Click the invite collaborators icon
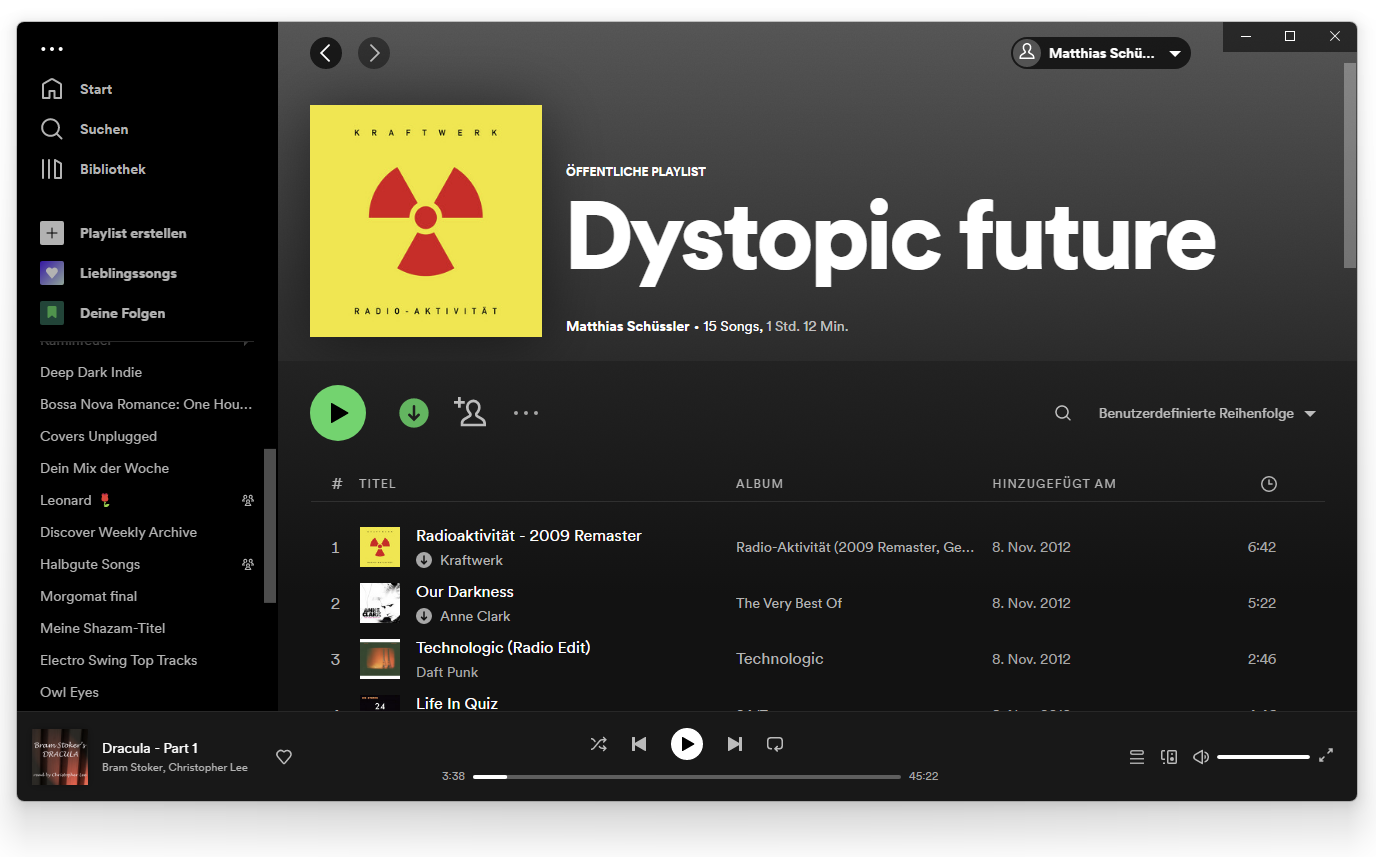This screenshot has width=1376, height=857. (x=470, y=412)
